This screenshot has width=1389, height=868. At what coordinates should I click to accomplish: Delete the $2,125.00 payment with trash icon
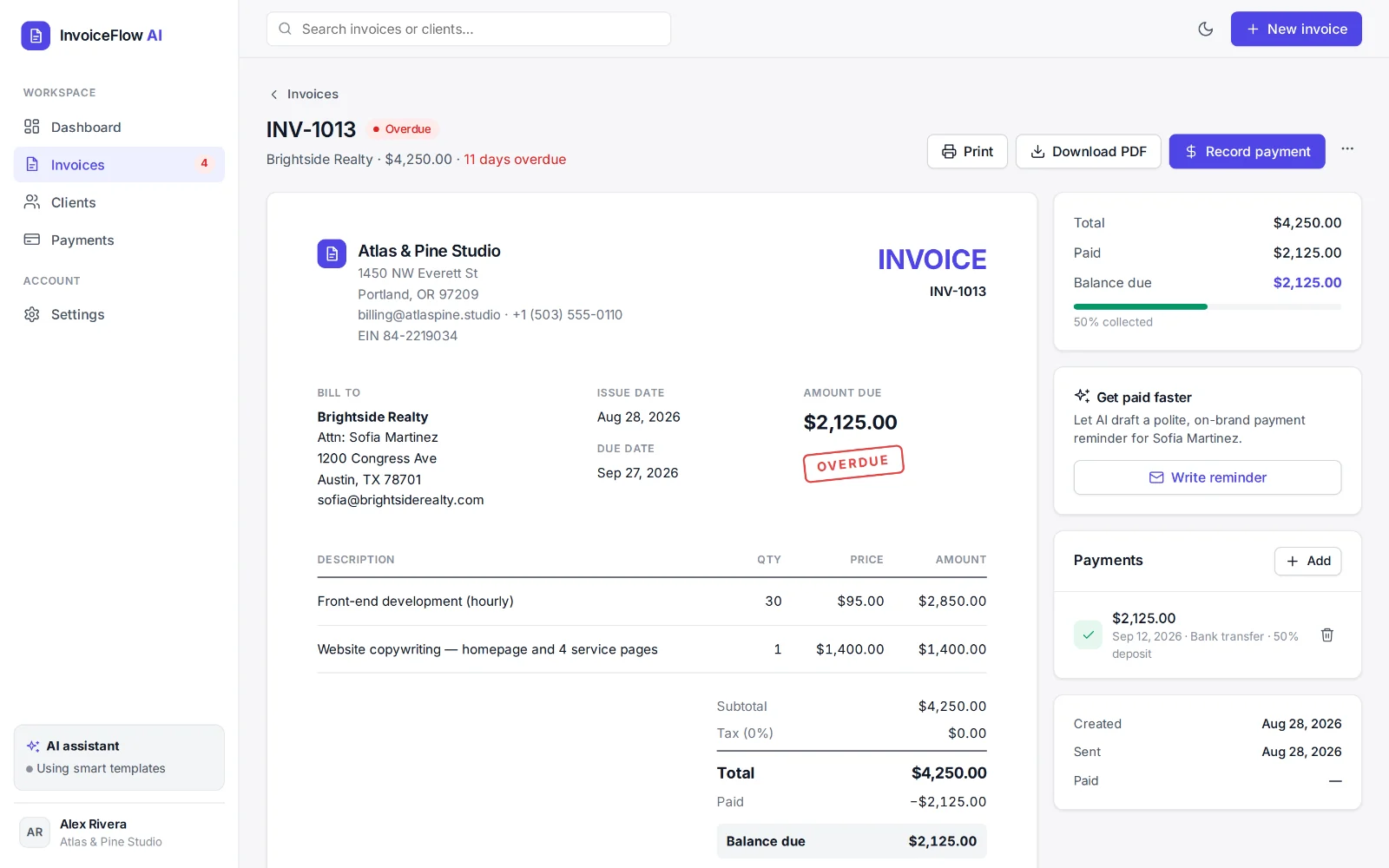pyautogui.click(x=1327, y=635)
